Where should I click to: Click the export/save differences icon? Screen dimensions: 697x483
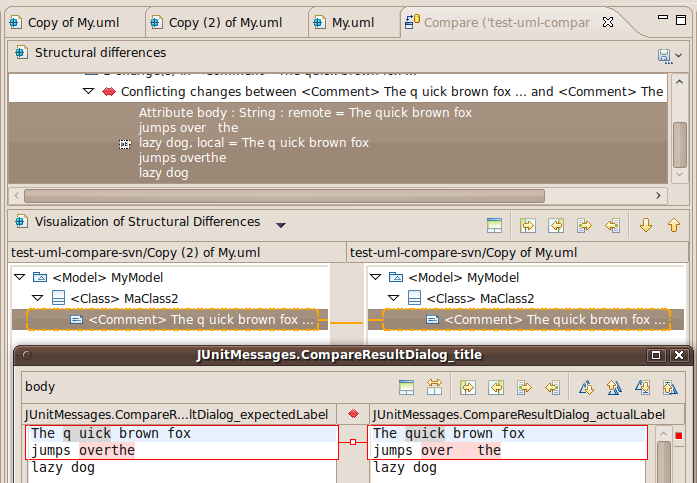tap(664, 56)
